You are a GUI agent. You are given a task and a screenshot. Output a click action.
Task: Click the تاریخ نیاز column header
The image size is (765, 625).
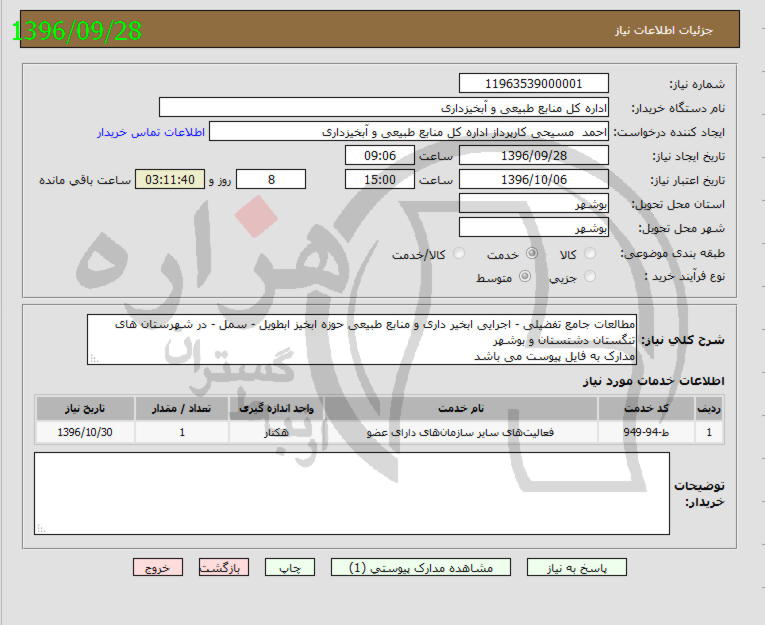(x=85, y=408)
